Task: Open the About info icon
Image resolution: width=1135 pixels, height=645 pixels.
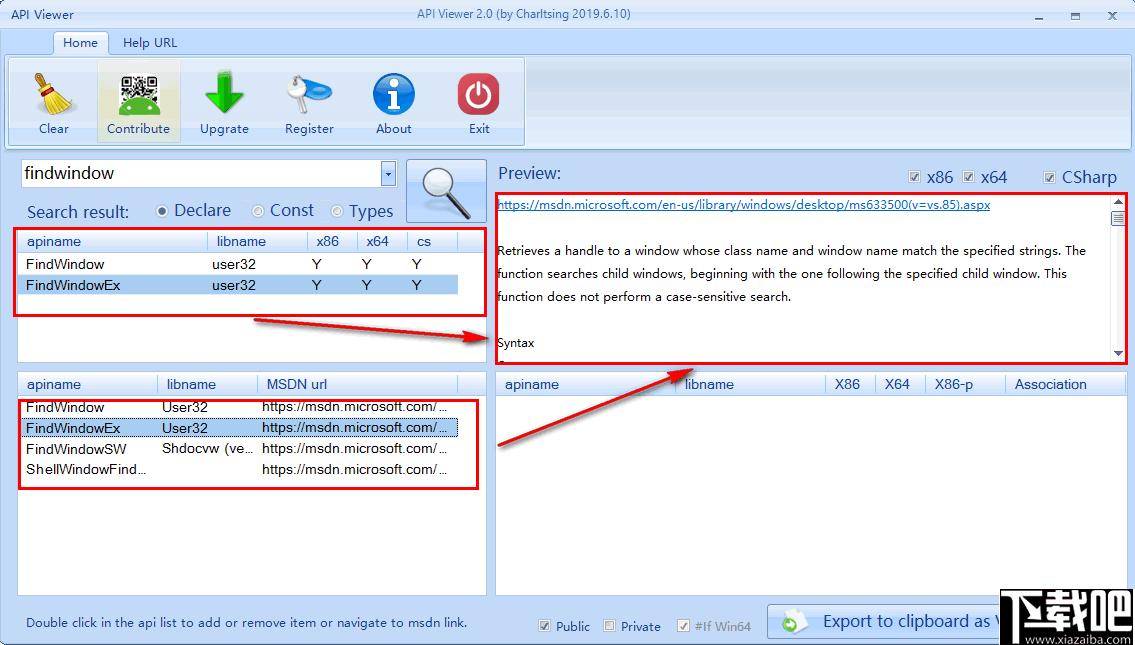Action: click(394, 94)
